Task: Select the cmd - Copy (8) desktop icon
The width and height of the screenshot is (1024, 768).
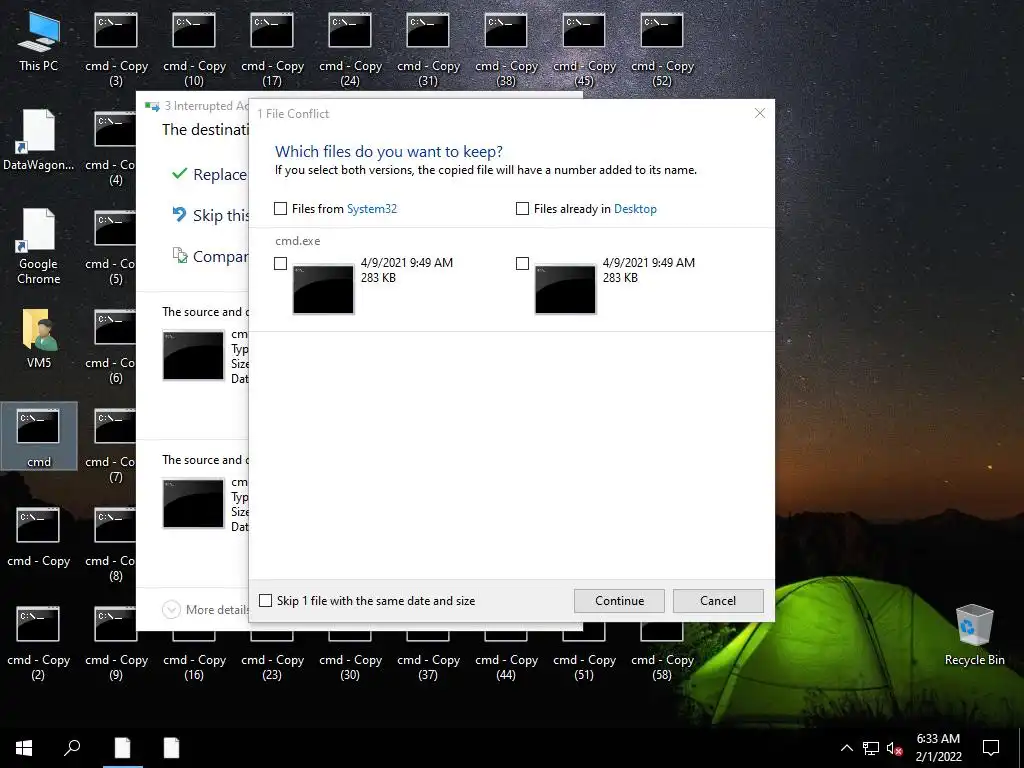Action: click(111, 545)
